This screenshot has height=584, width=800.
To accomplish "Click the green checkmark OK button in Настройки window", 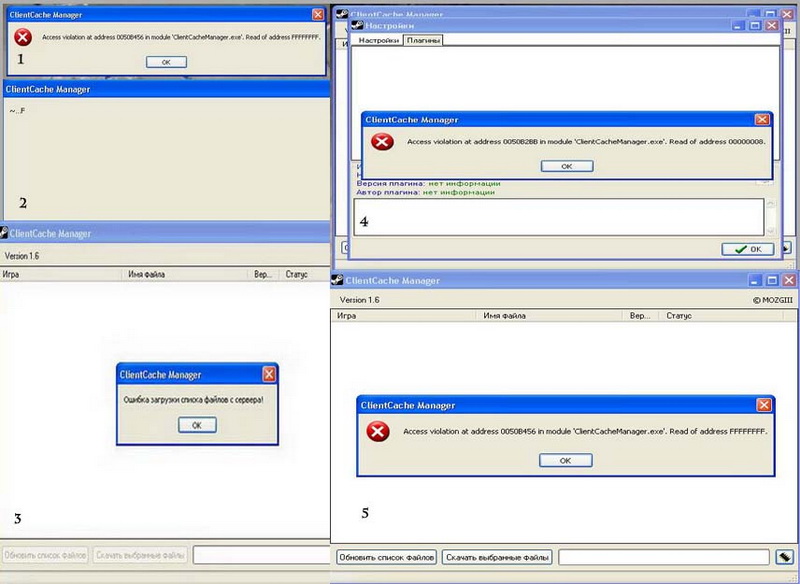I will [x=747, y=249].
